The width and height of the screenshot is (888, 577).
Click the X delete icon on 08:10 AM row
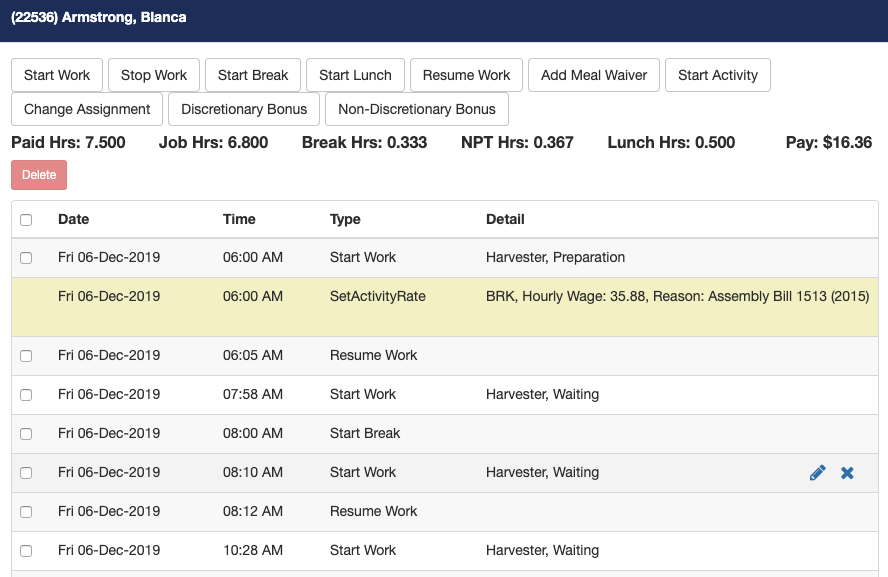(x=847, y=473)
